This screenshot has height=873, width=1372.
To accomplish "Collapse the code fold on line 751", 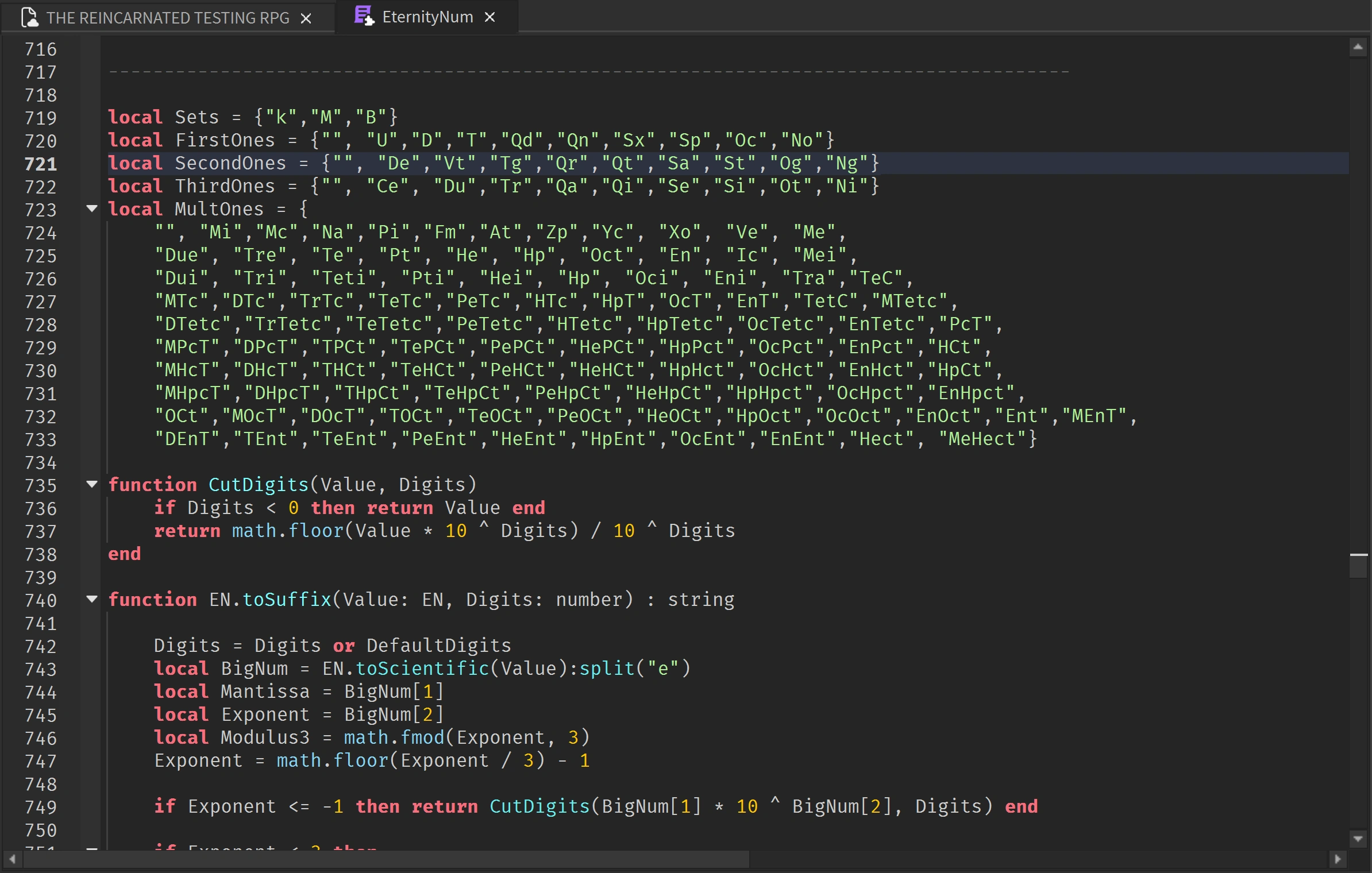I will pos(92,849).
